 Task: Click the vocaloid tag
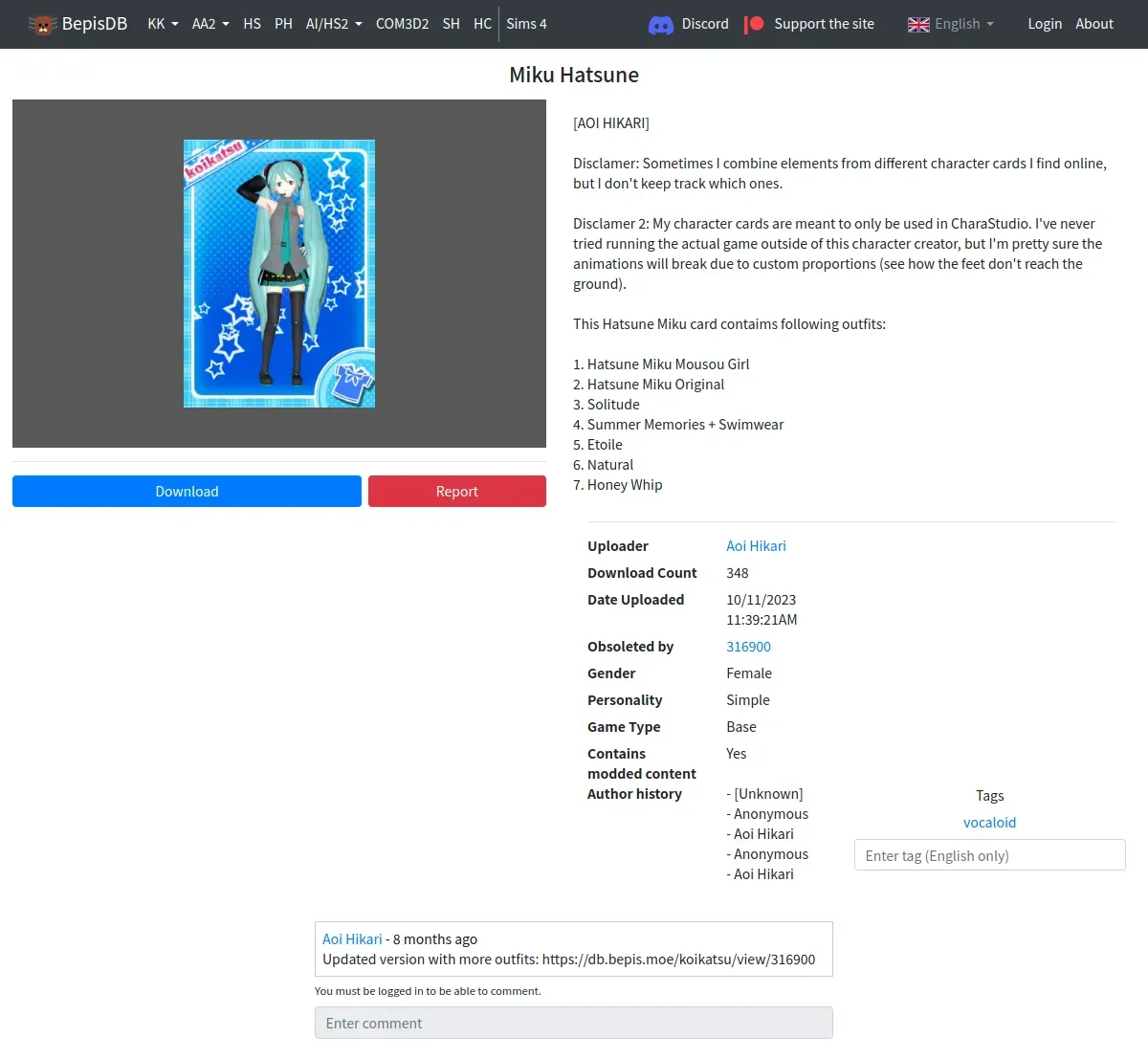989,823
